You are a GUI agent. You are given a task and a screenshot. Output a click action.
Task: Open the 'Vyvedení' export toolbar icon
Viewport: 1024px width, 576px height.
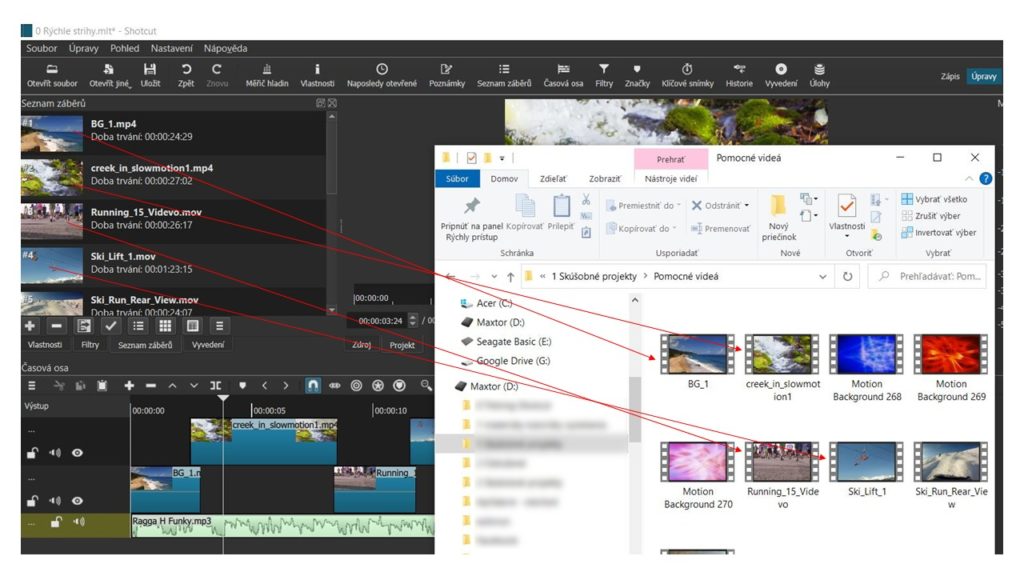(781, 75)
